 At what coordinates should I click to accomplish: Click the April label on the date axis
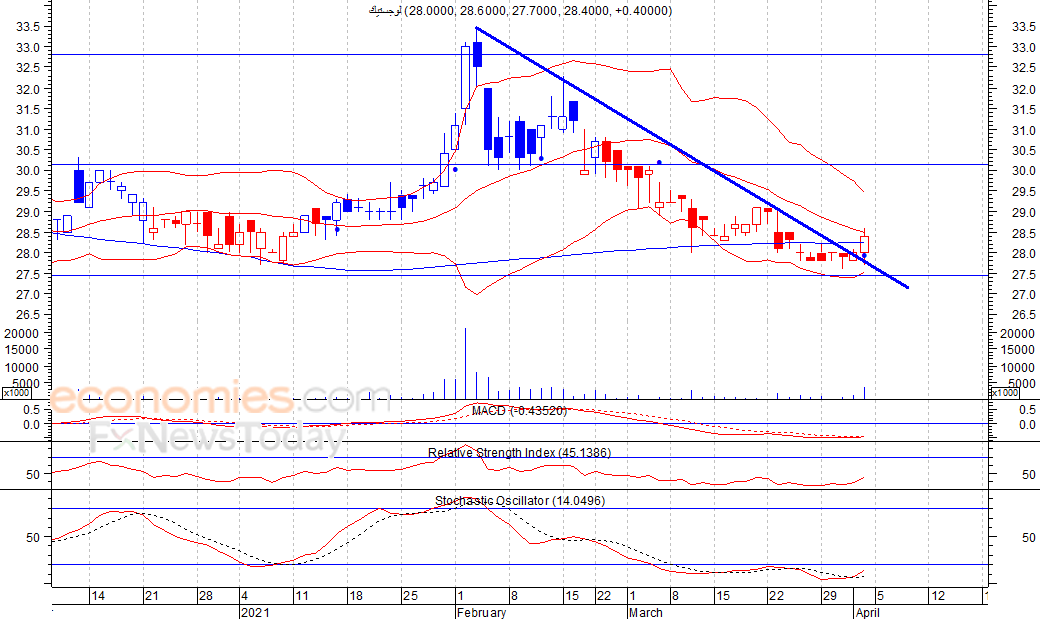[869, 612]
